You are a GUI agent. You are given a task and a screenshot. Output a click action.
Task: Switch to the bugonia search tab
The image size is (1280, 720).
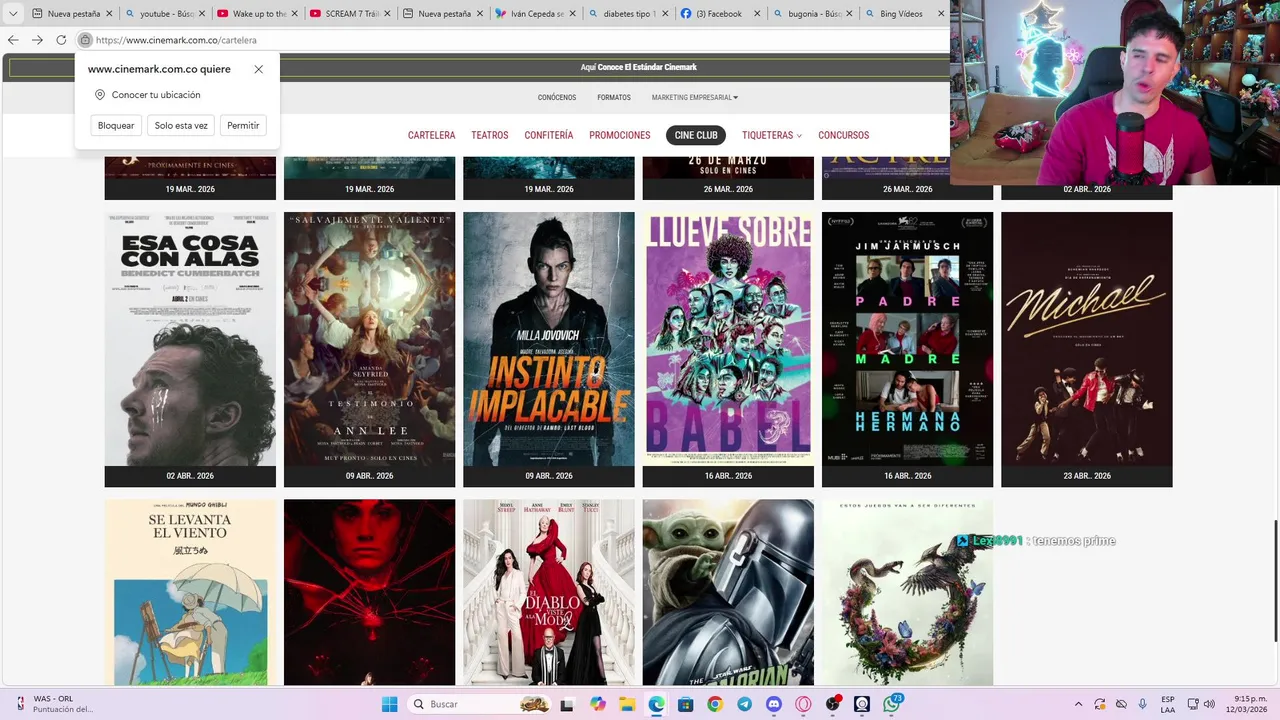point(811,14)
